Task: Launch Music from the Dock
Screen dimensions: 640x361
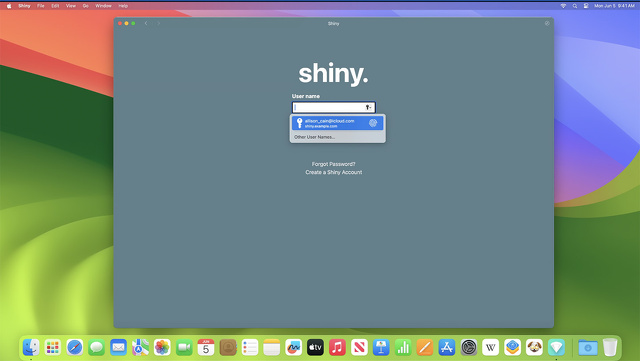Action: click(x=337, y=348)
